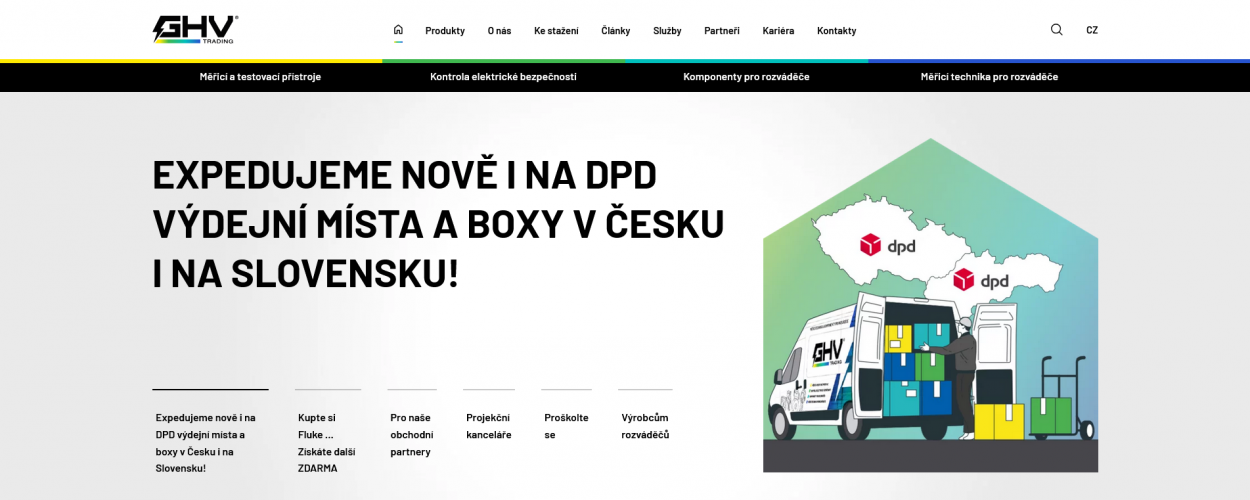Open the Produkty menu
Viewport: 1250px width, 500px height.
coord(445,31)
